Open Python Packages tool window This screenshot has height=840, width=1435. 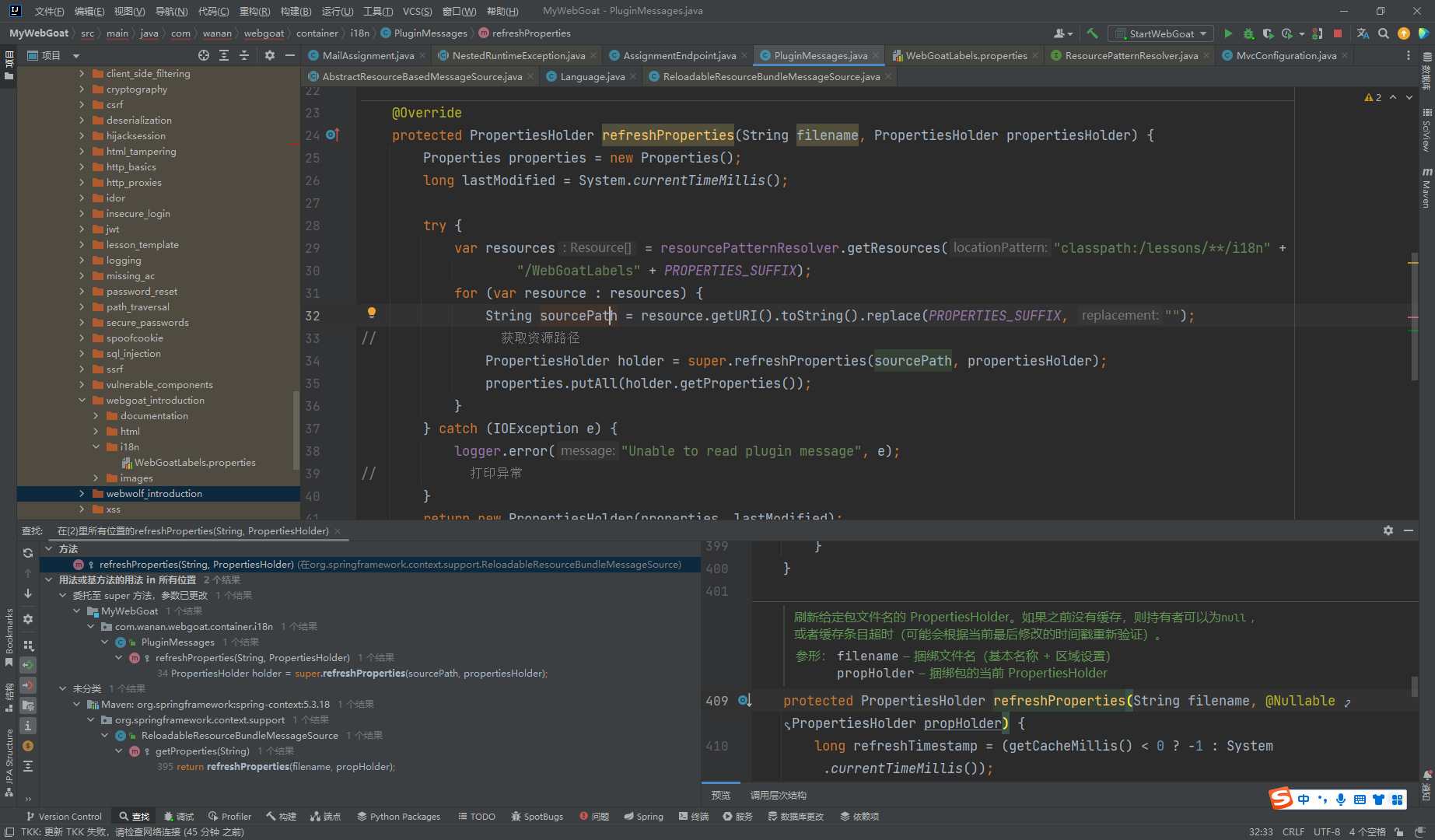(x=398, y=817)
